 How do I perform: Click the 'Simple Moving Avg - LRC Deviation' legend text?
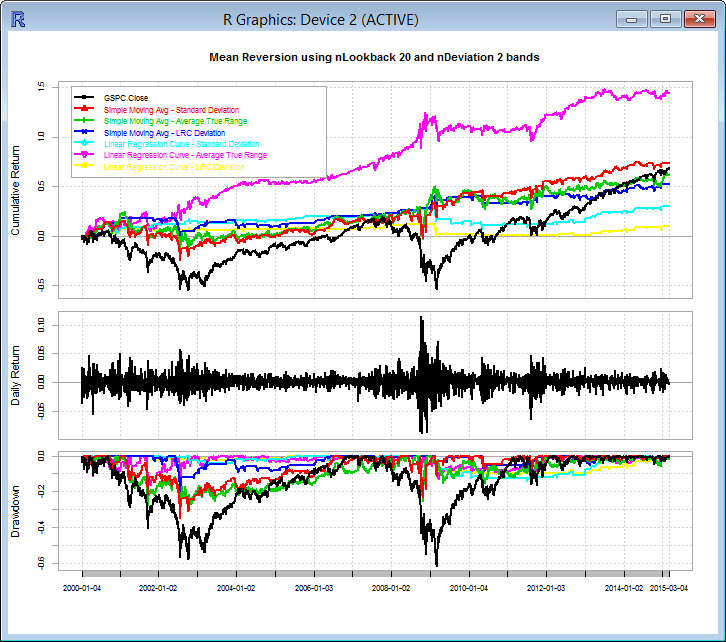click(x=164, y=133)
